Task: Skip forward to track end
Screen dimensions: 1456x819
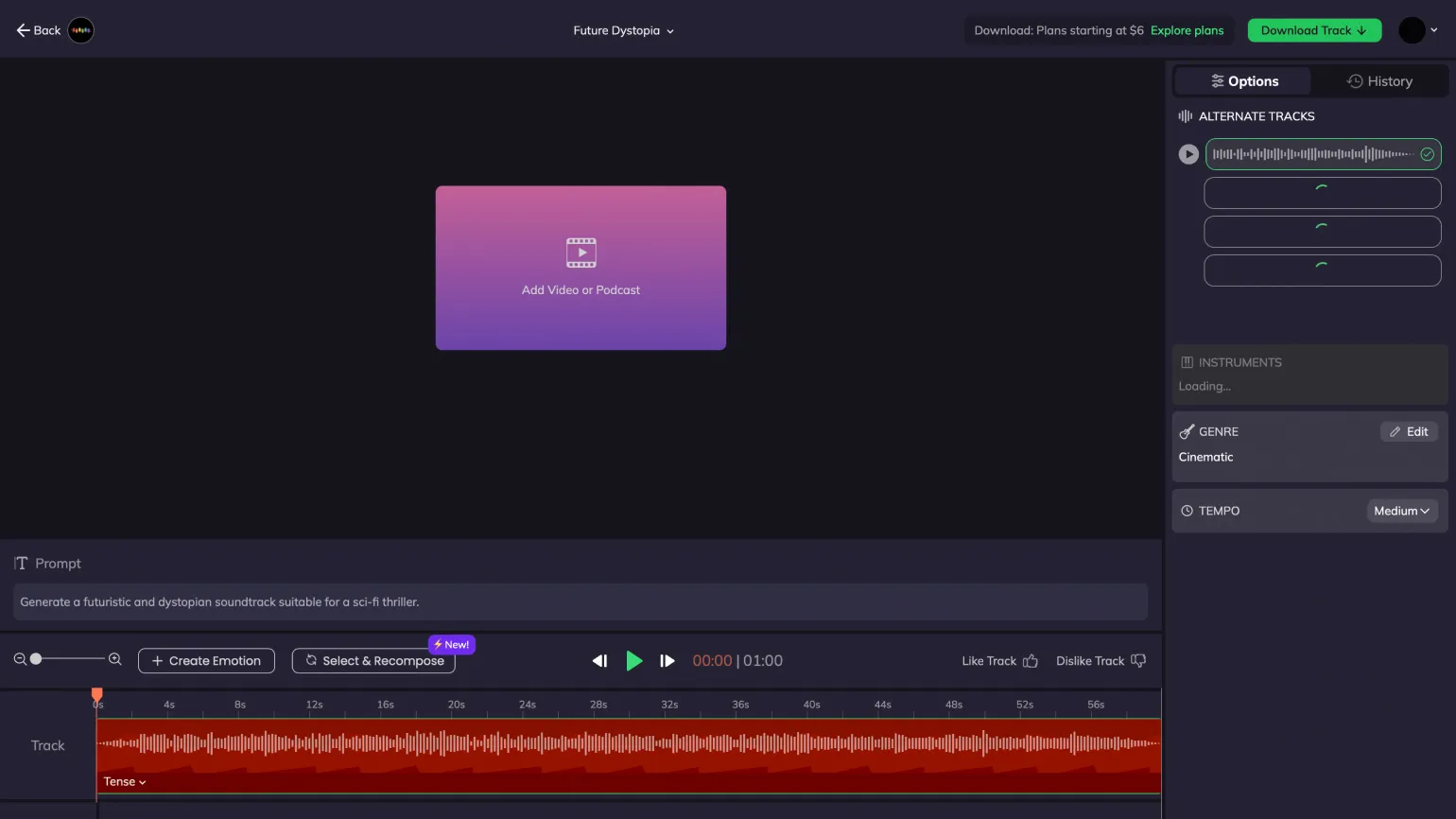Action: pyautogui.click(x=667, y=661)
